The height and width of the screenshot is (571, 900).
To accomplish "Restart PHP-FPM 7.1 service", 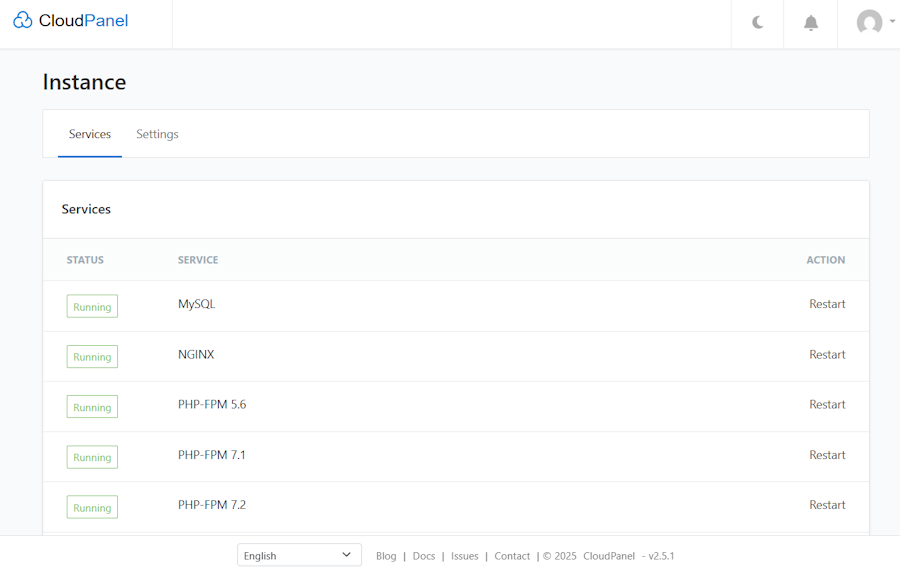I will coord(827,455).
